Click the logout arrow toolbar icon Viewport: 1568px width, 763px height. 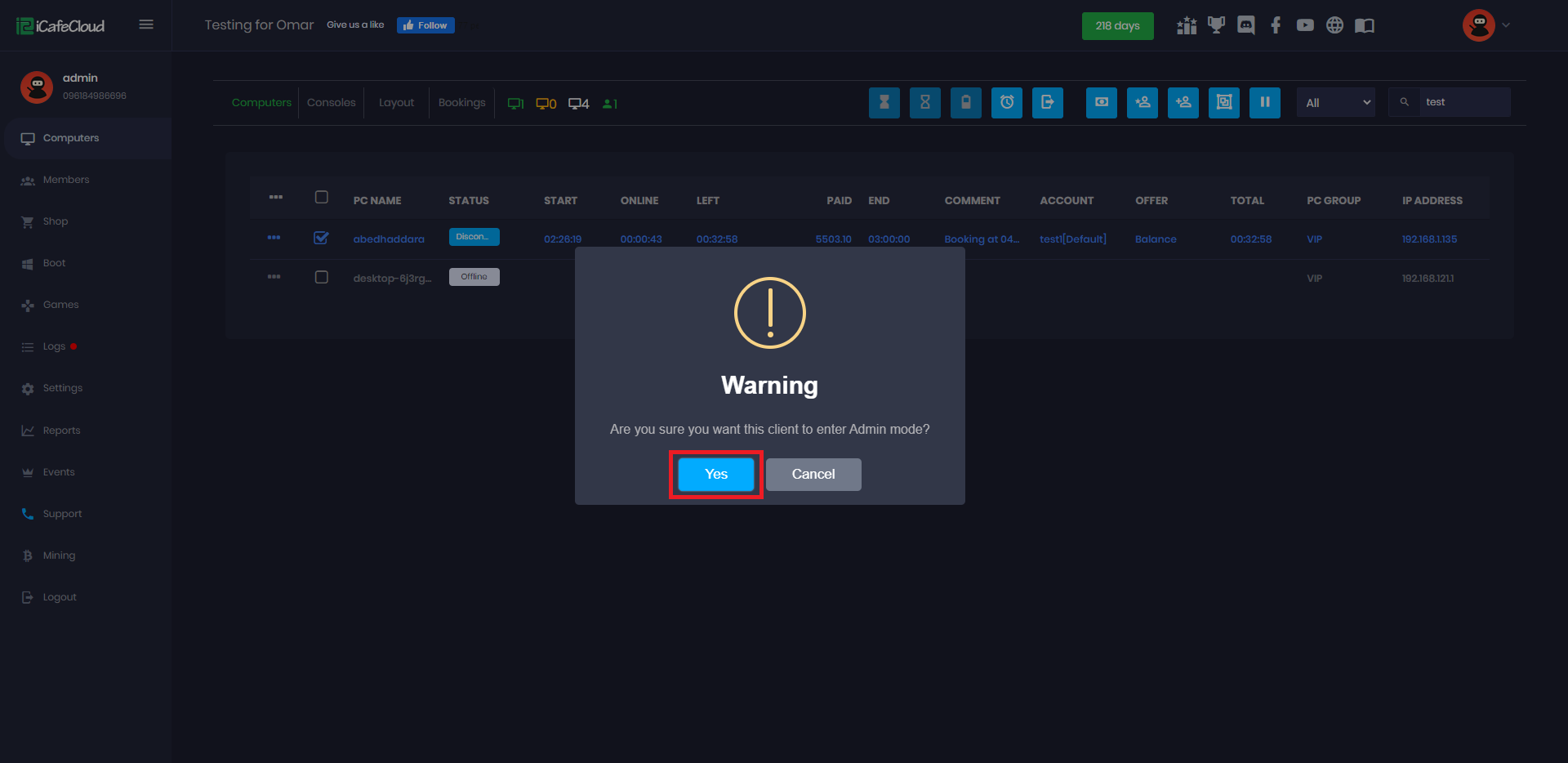[x=1047, y=103]
